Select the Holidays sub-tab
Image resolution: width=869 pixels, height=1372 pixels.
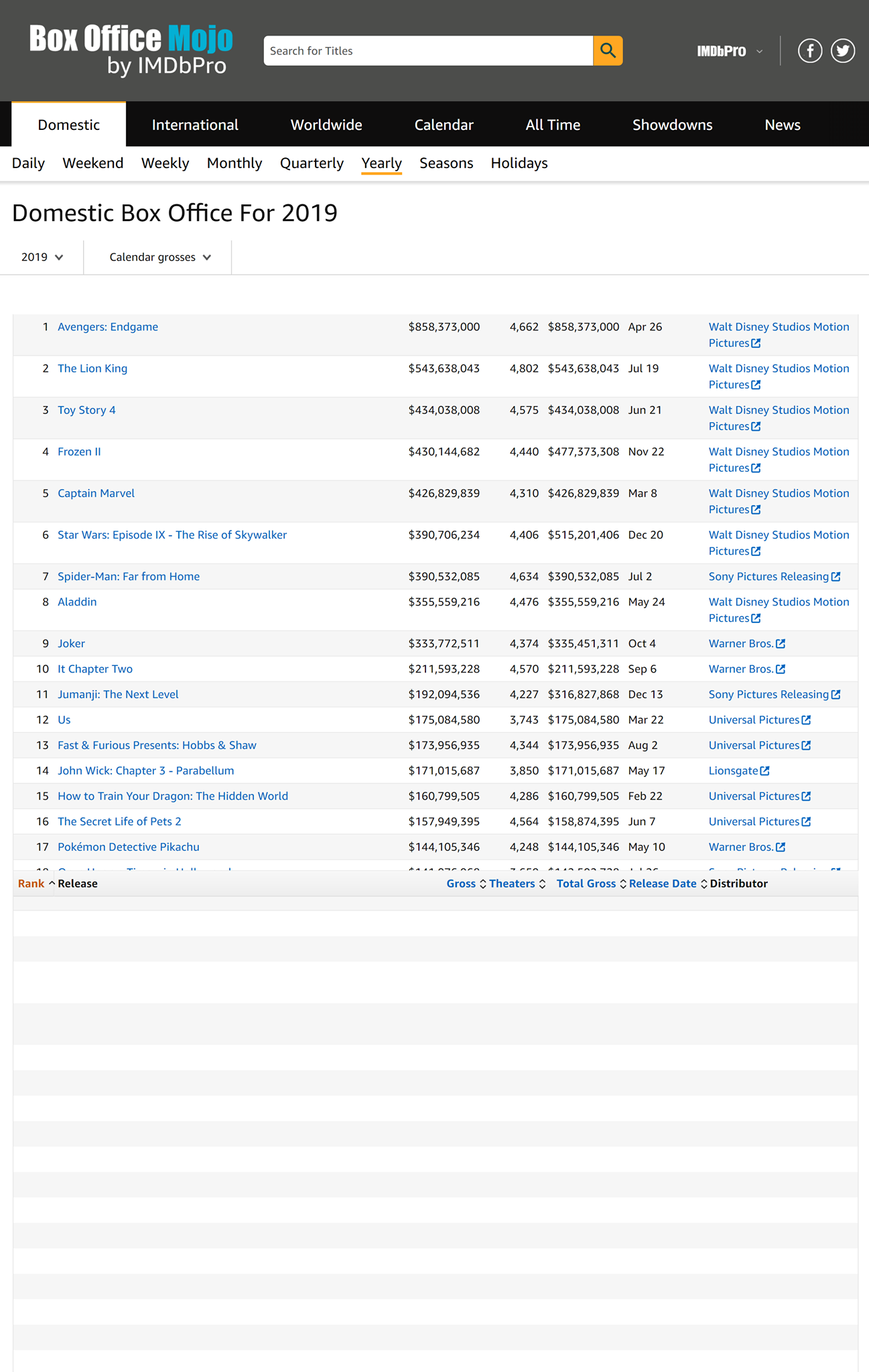519,163
